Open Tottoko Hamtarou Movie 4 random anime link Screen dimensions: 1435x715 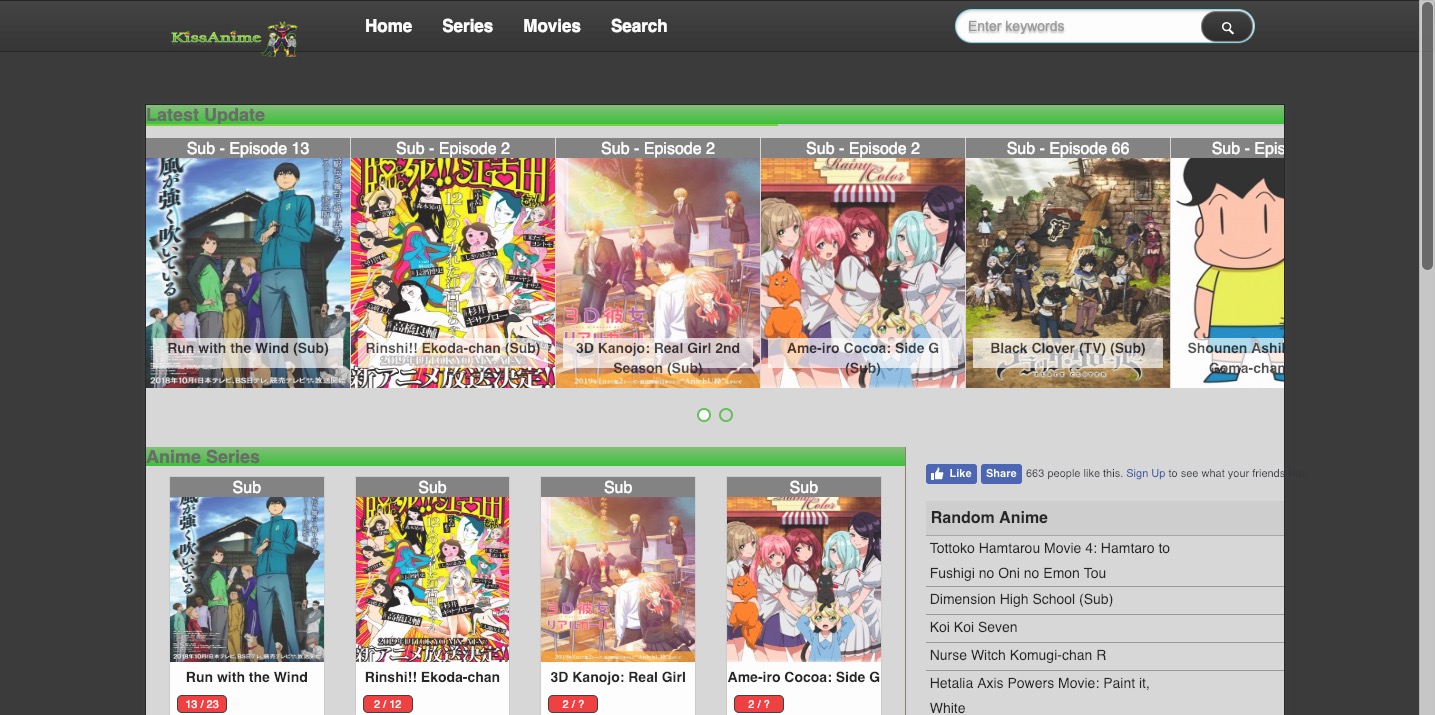coord(1050,561)
